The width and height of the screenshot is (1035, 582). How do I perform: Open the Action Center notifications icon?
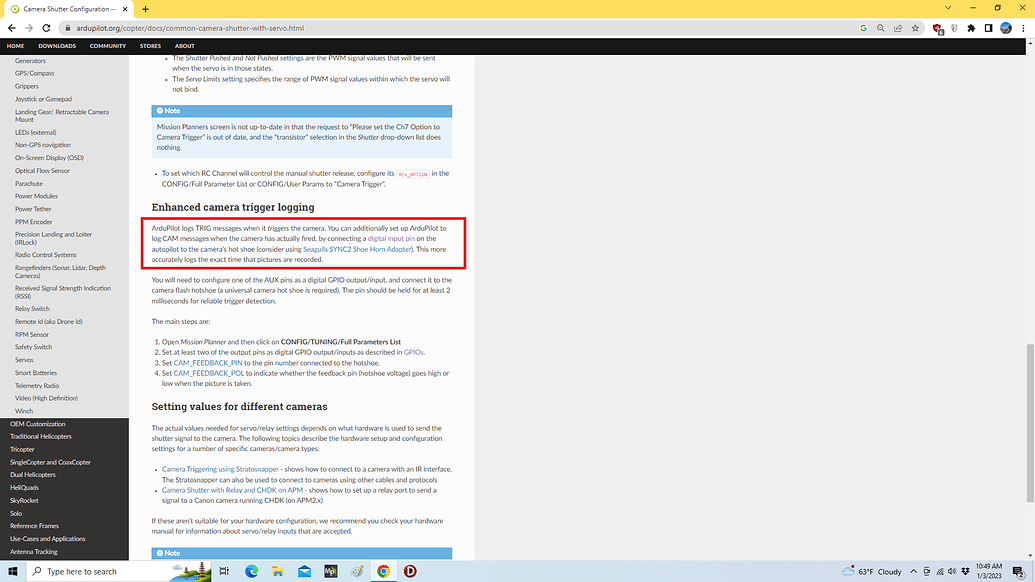[1017, 571]
